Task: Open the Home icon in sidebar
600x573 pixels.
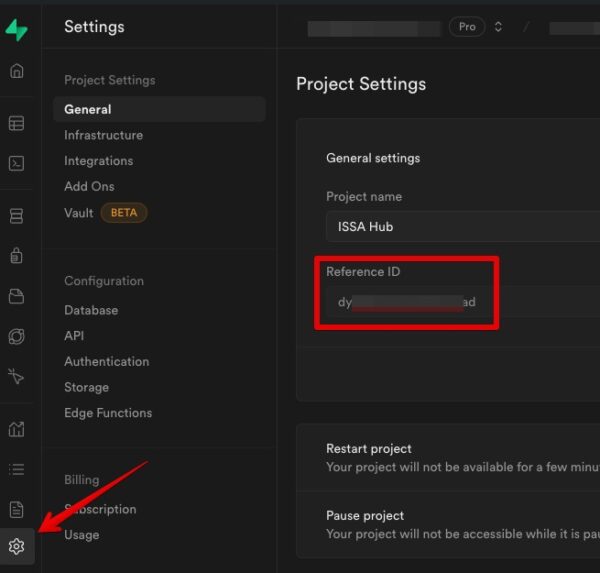Action: 16,72
